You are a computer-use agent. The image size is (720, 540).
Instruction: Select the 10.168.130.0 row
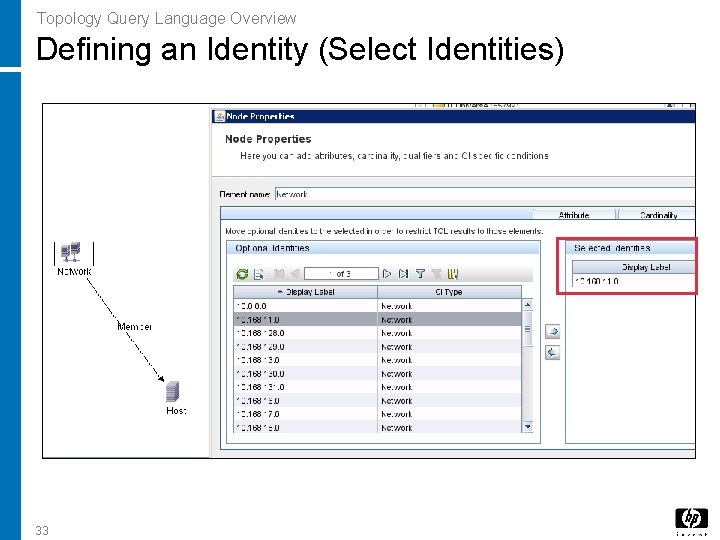(377, 374)
